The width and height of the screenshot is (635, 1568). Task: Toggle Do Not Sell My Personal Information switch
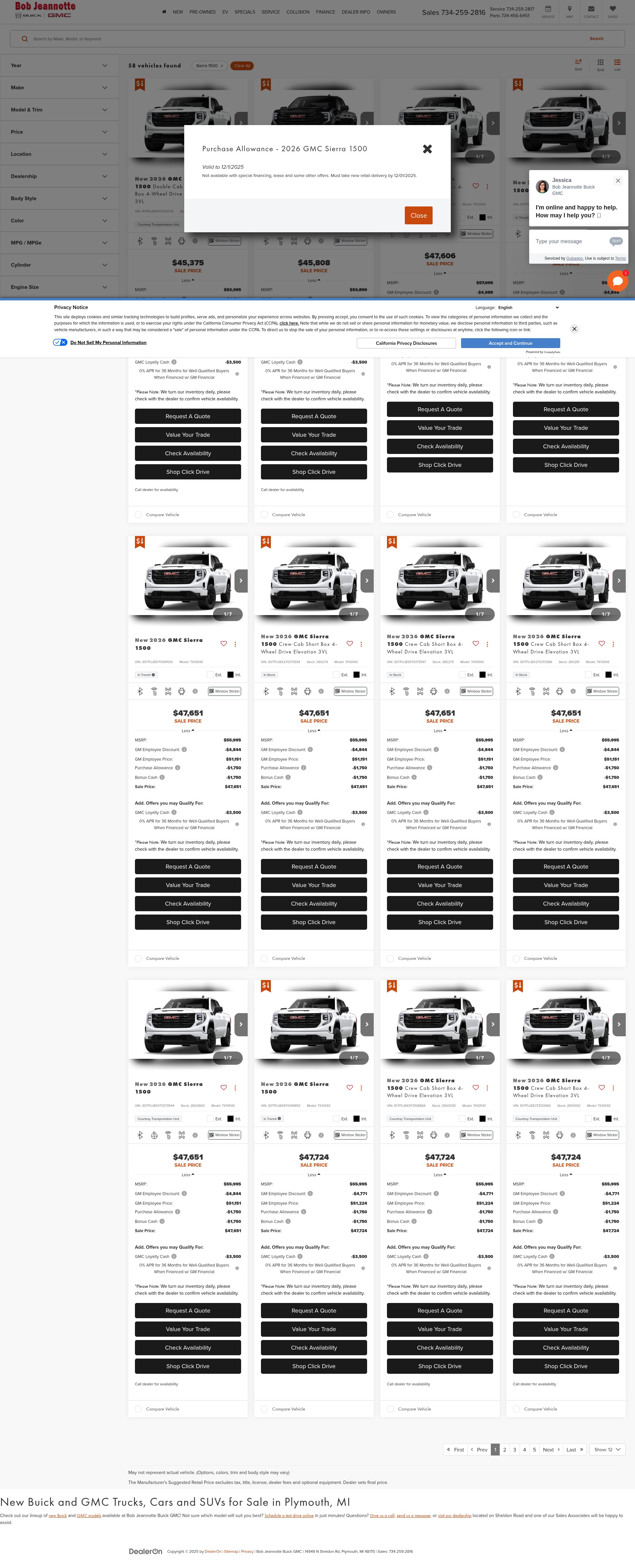point(60,342)
